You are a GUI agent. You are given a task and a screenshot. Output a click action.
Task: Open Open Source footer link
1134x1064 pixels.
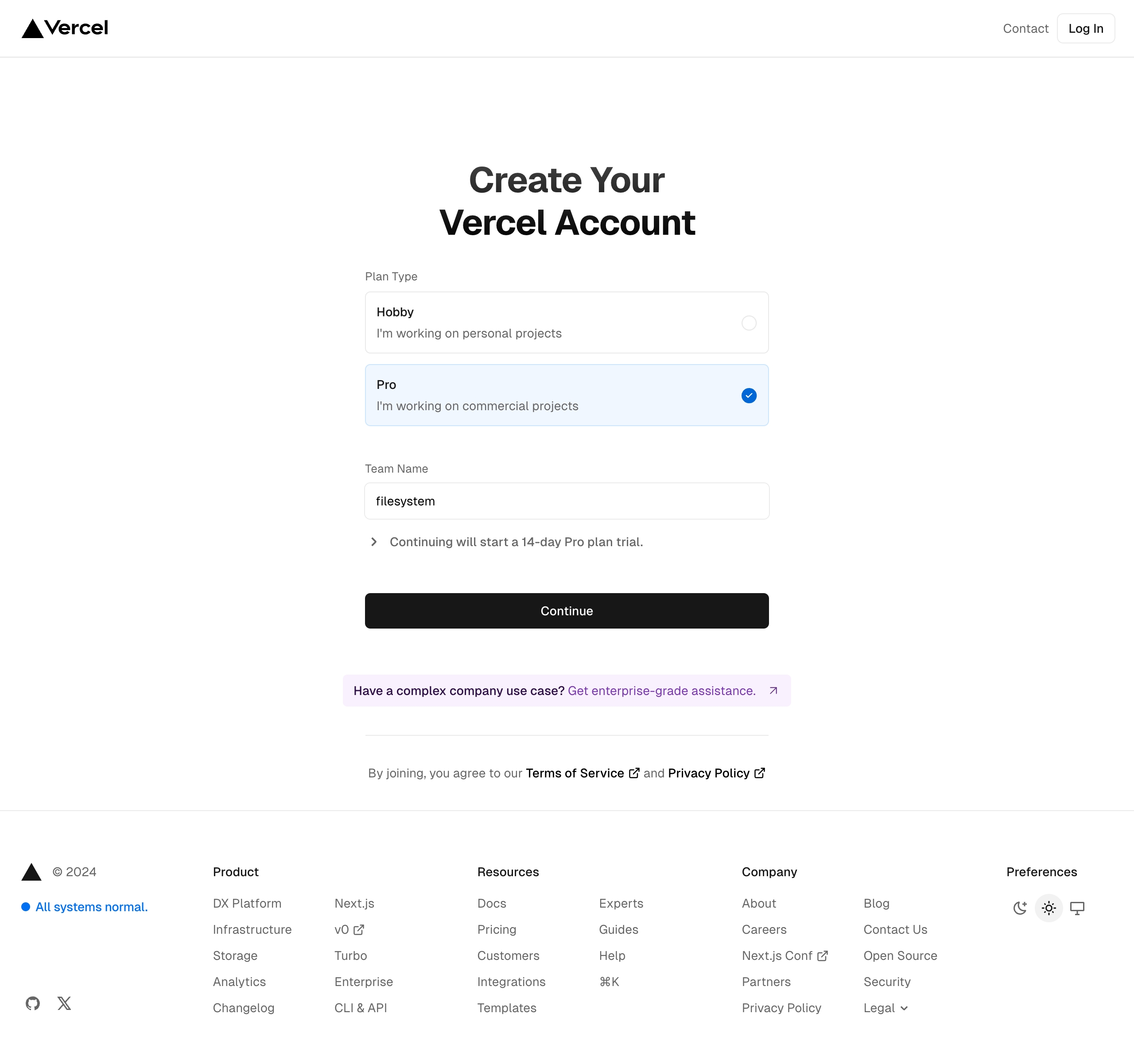pyautogui.click(x=900, y=955)
